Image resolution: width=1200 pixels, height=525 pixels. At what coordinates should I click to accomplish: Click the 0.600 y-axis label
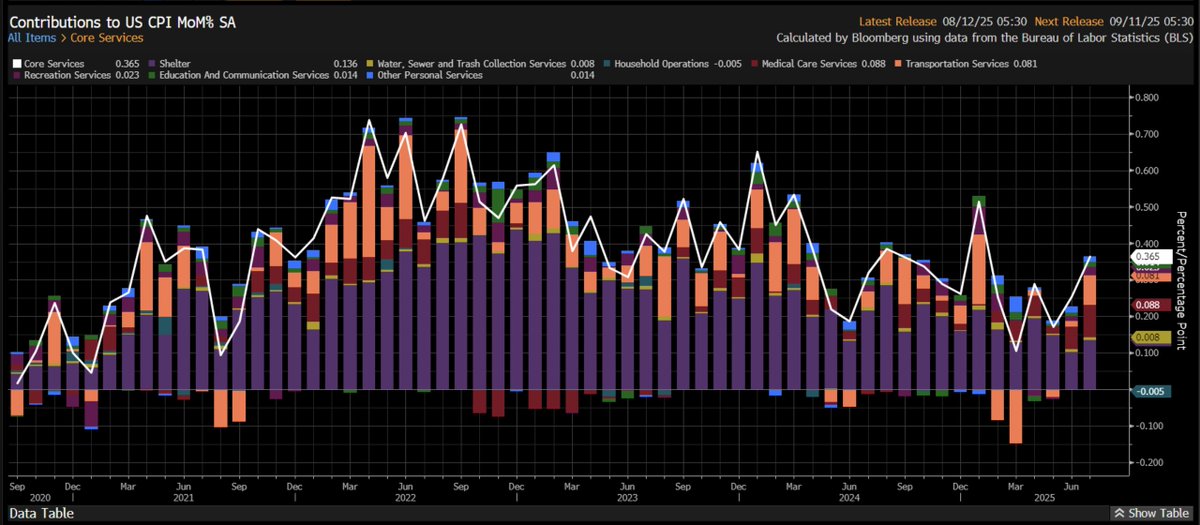click(x=1148, y=171)
